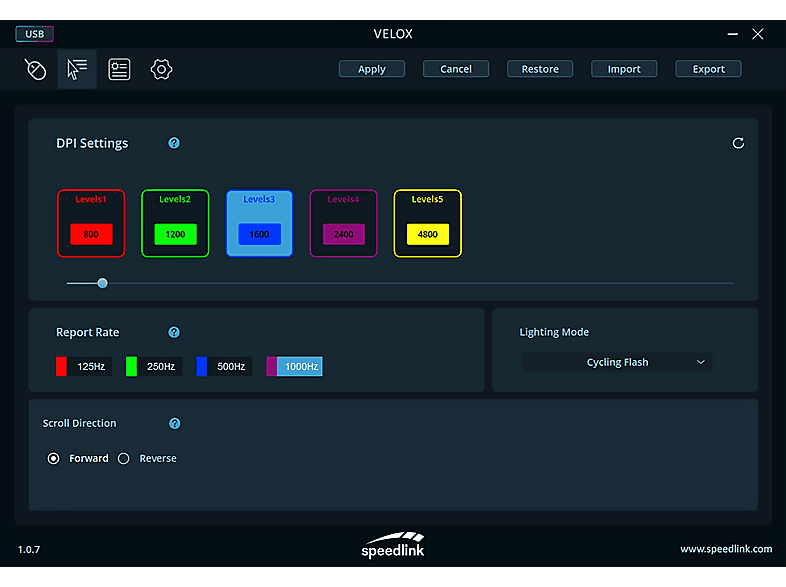Click the USB connection indicator
The image size is (786, 587).
35,34
